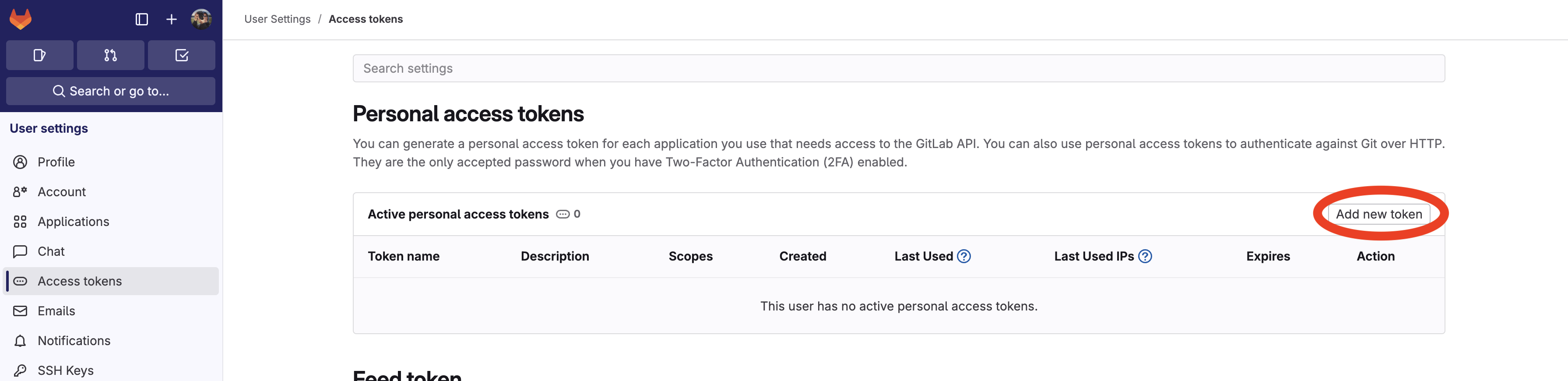Select Access tokens sidebar item
Image resolution: width=1568 pixels, height=381 pixels.
[x=79, y=281]
